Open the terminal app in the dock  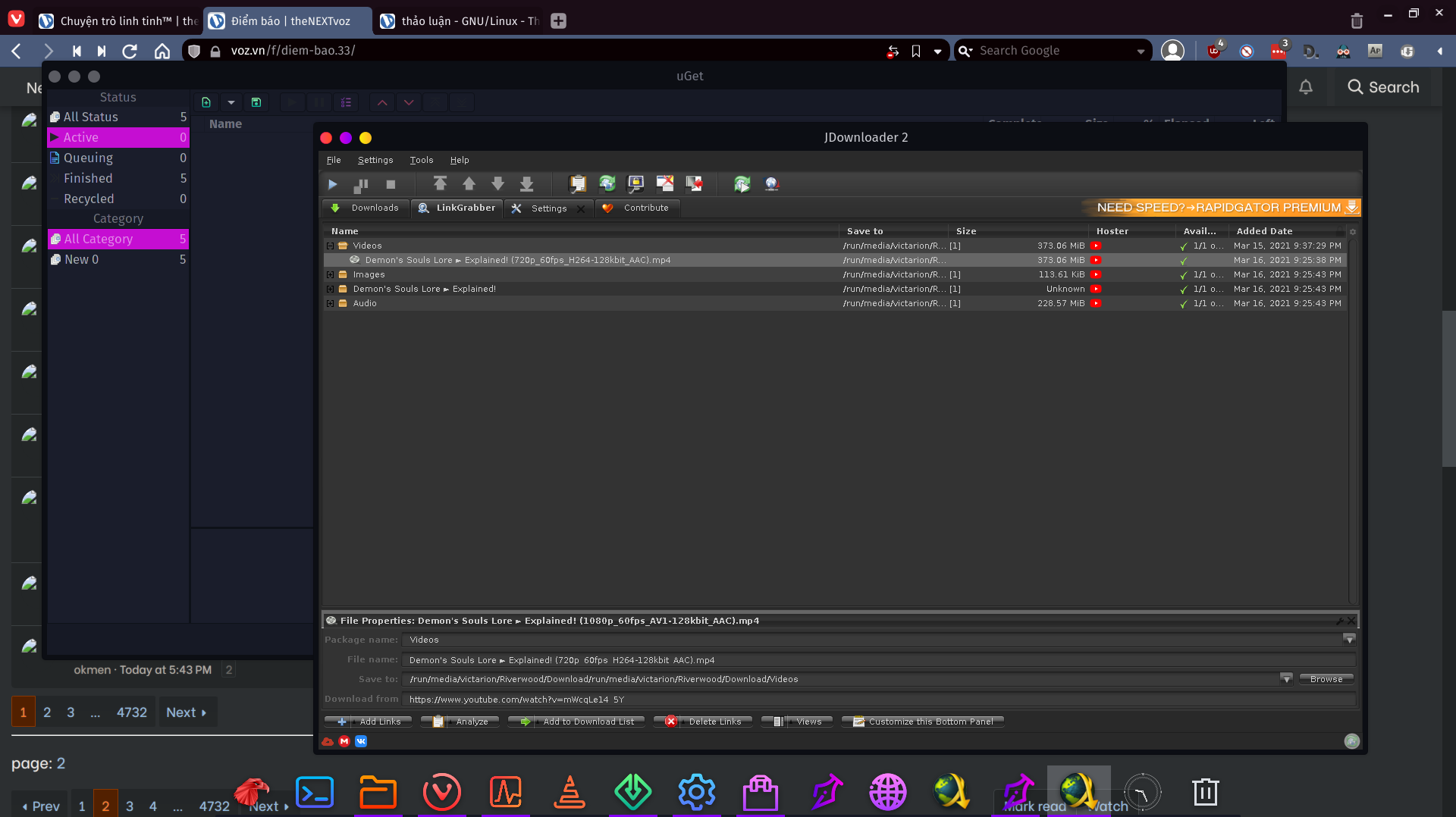click(315, 792)
